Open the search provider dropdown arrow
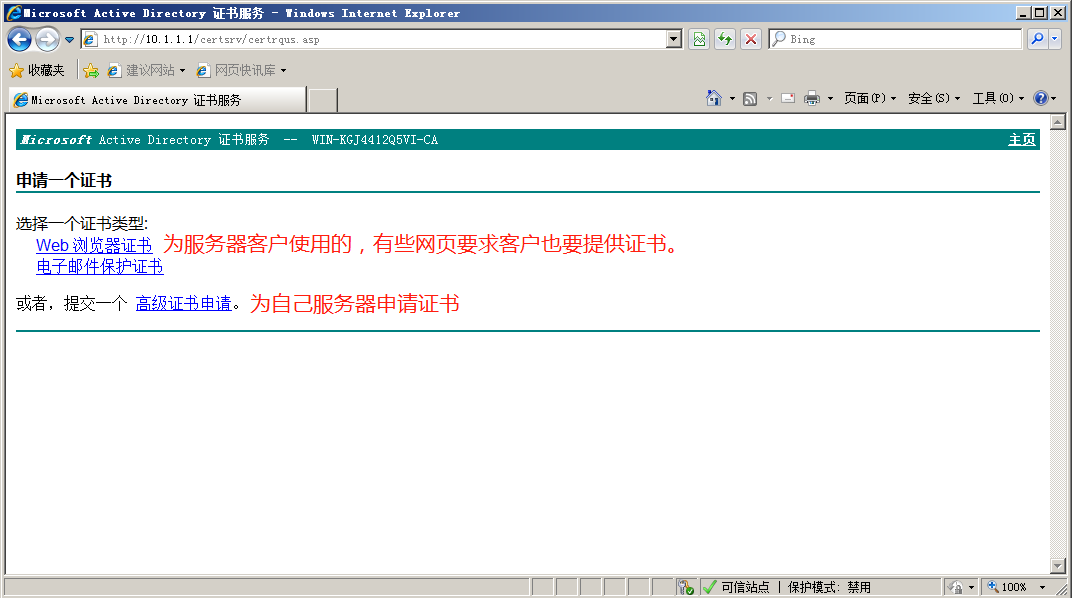 tap(1055, 40)
